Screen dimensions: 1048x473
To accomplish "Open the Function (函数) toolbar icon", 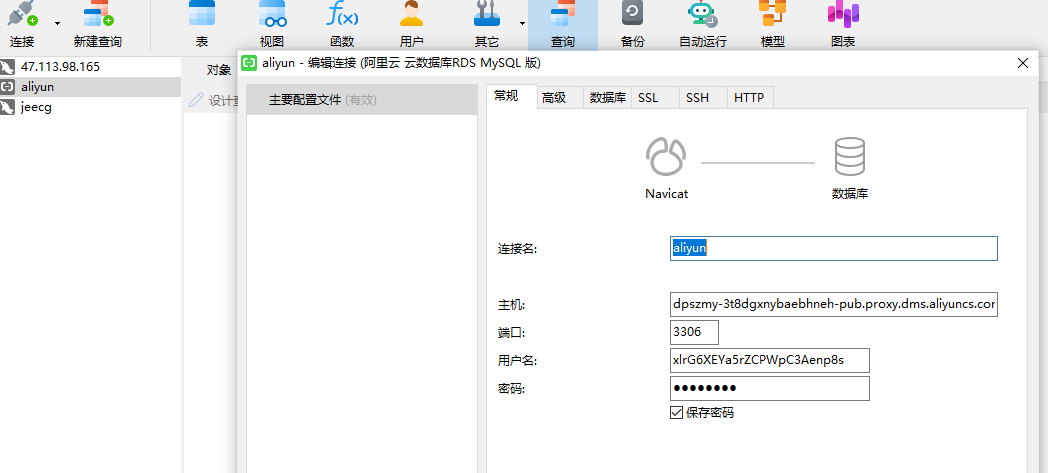I will coord(342,13).
